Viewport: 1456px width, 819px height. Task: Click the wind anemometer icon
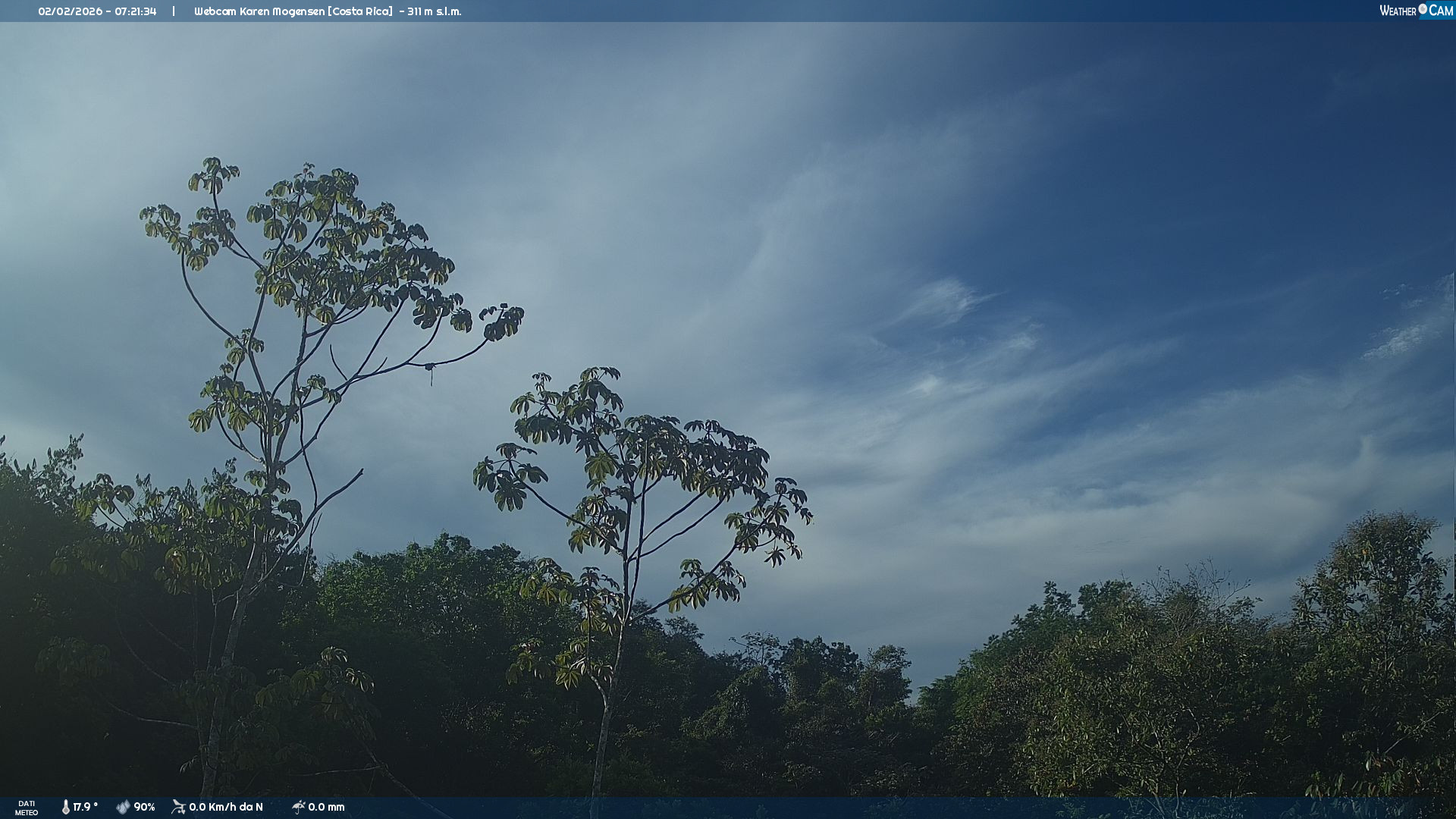click(179, 807)
